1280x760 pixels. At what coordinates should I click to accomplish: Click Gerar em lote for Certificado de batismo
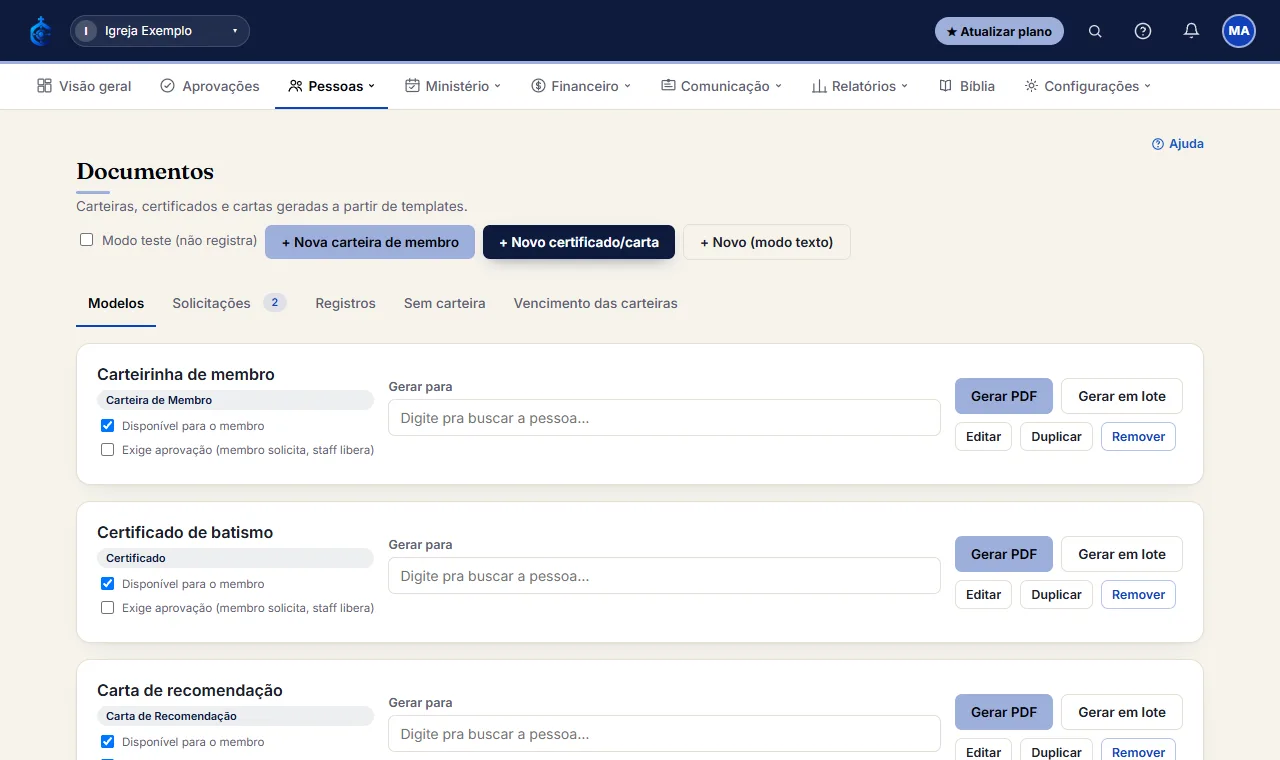pyautogui.click(x=1122, y=554)
